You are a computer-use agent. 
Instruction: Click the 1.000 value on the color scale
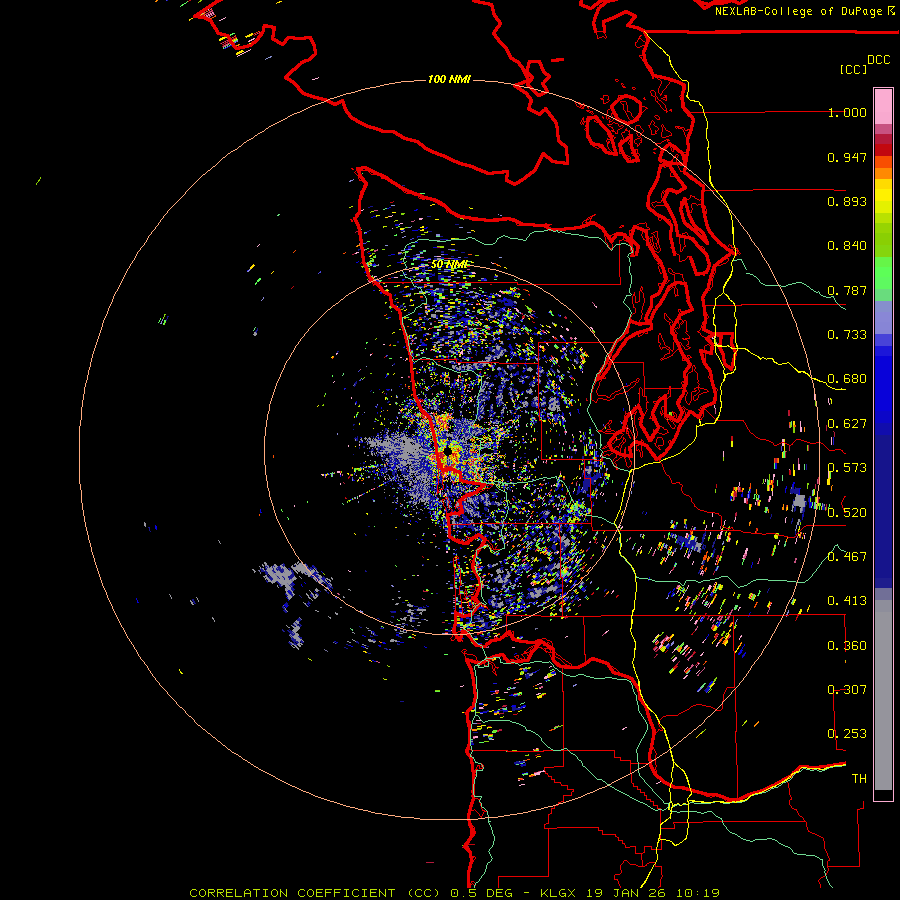tap(847, 112)
